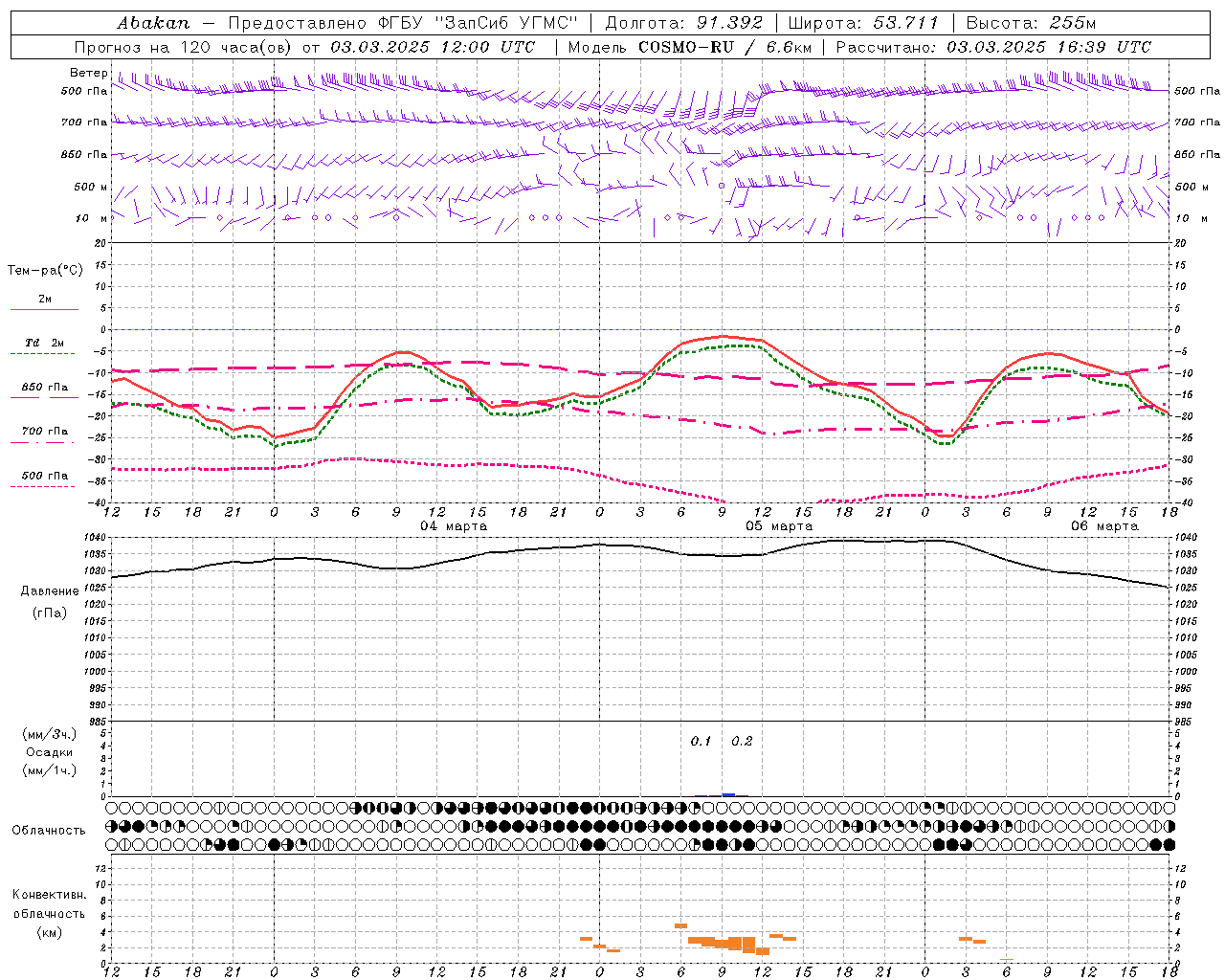Click the Облачность row label
Image resolution: width=1225 pixels, height=980 pixels.
(49, 830)
